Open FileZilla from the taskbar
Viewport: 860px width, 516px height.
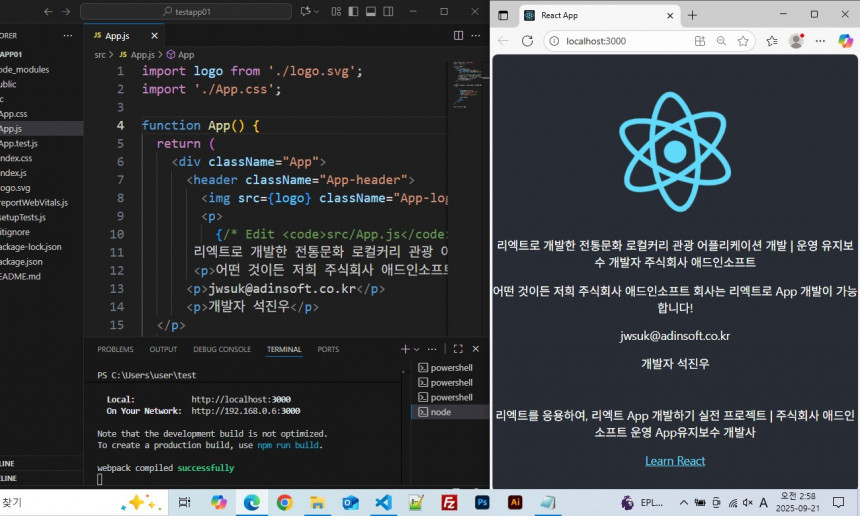[x=449, y=502]
